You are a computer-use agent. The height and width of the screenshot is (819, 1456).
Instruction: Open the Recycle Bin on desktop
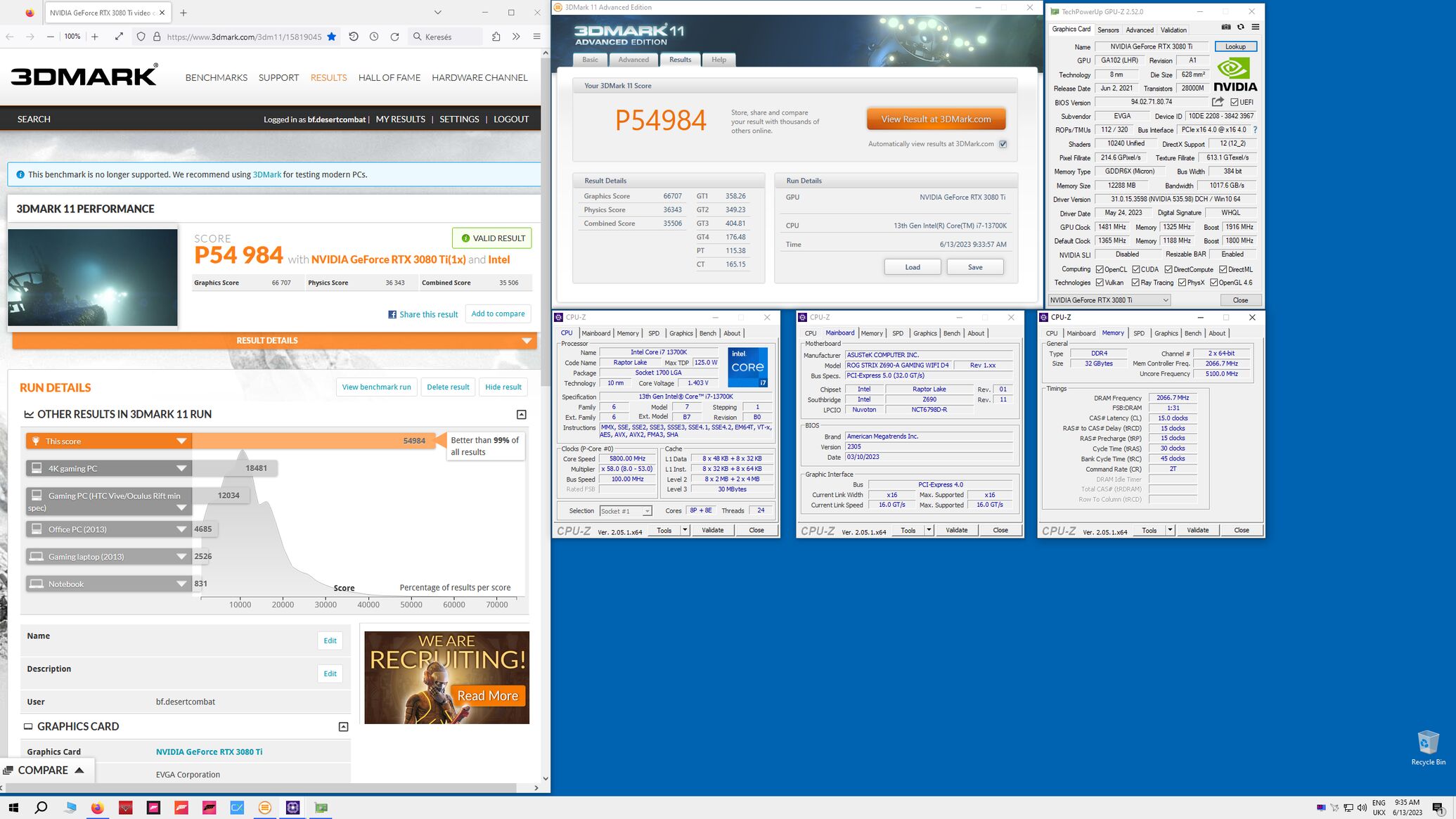1428,747
